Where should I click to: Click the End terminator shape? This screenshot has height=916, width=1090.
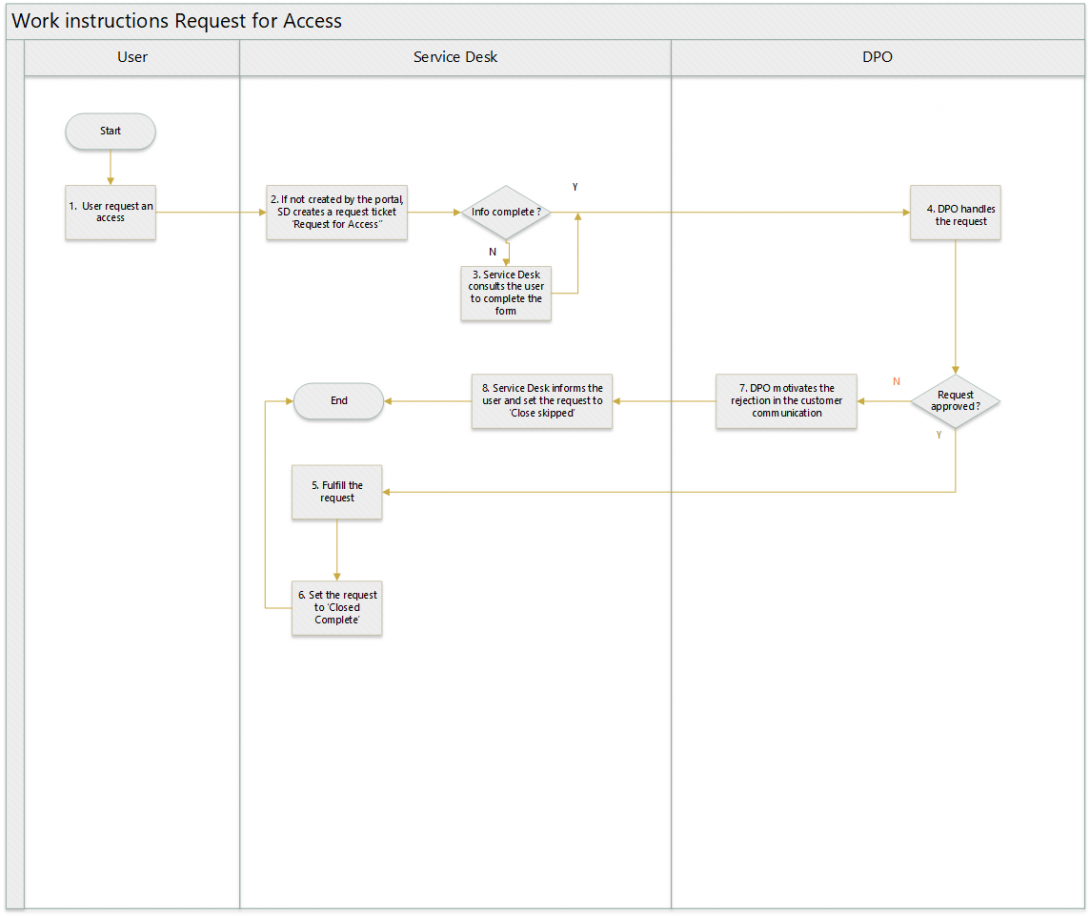point(338,401)
